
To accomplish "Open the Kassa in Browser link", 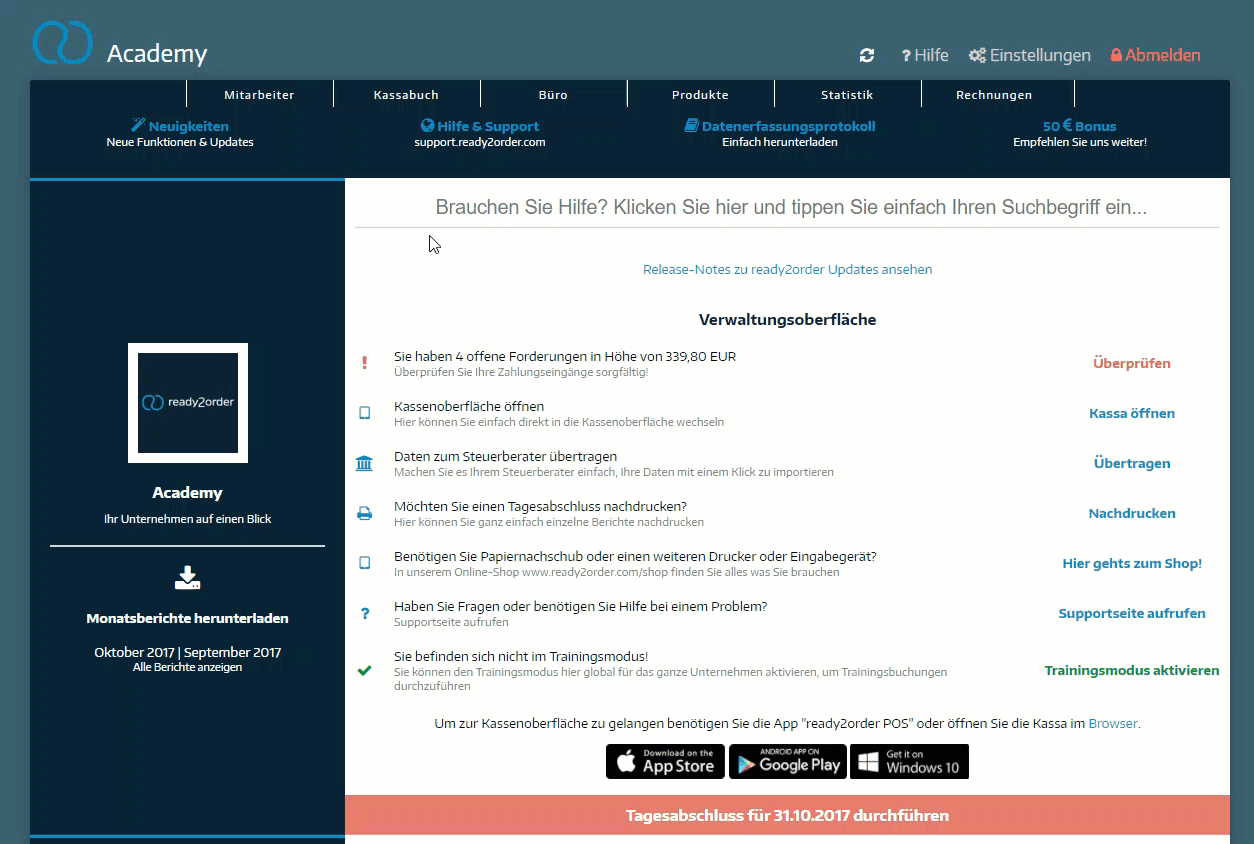I will coord(1113,723).
